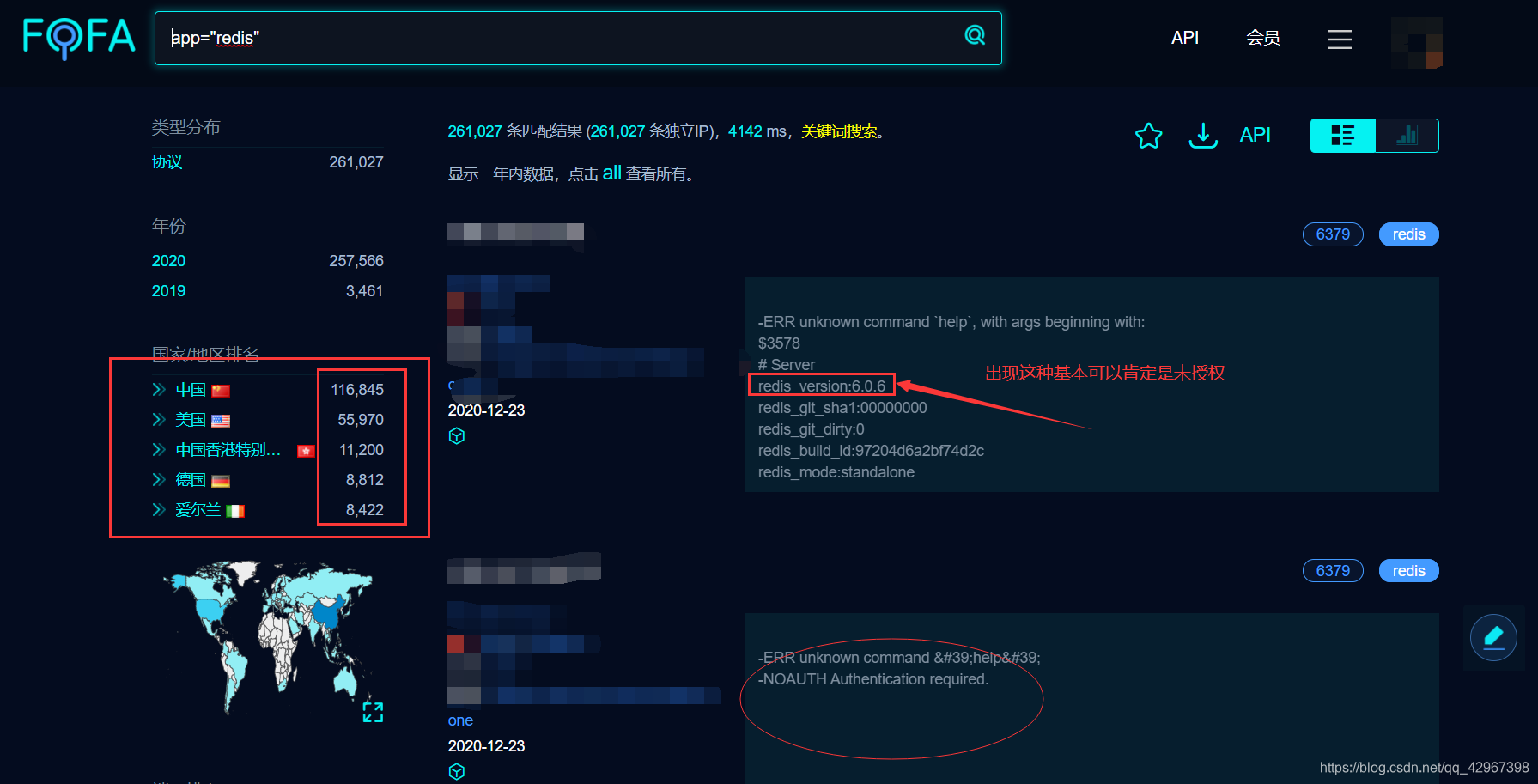Expand the 中国 country row chevron
The image size is (1538, 784).
coord(159,390)
